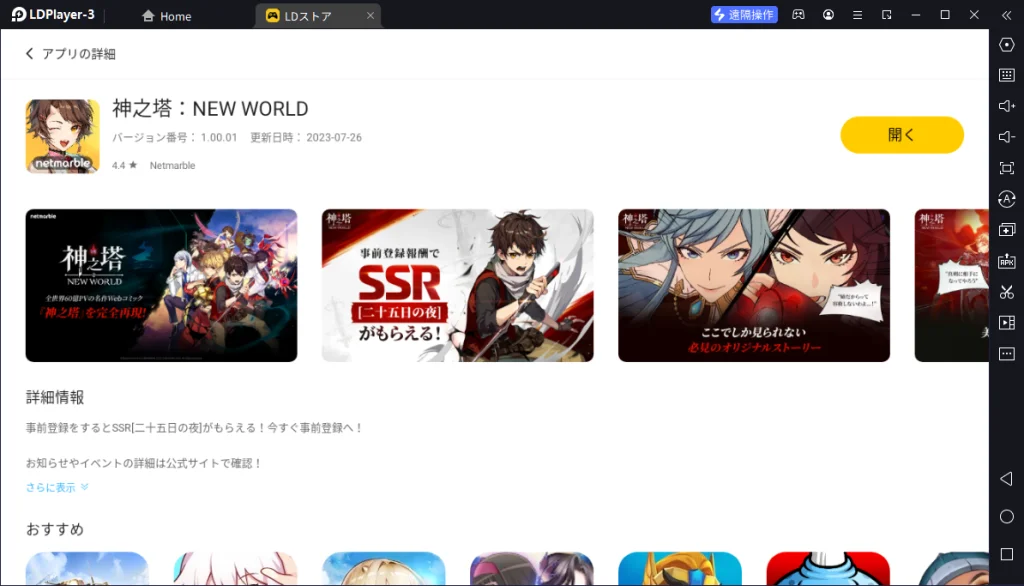This screenshot has height=586, width=1024.
Task: Open the user account icon in title bar
Action: pyautogui.click(x=828, y=14)
